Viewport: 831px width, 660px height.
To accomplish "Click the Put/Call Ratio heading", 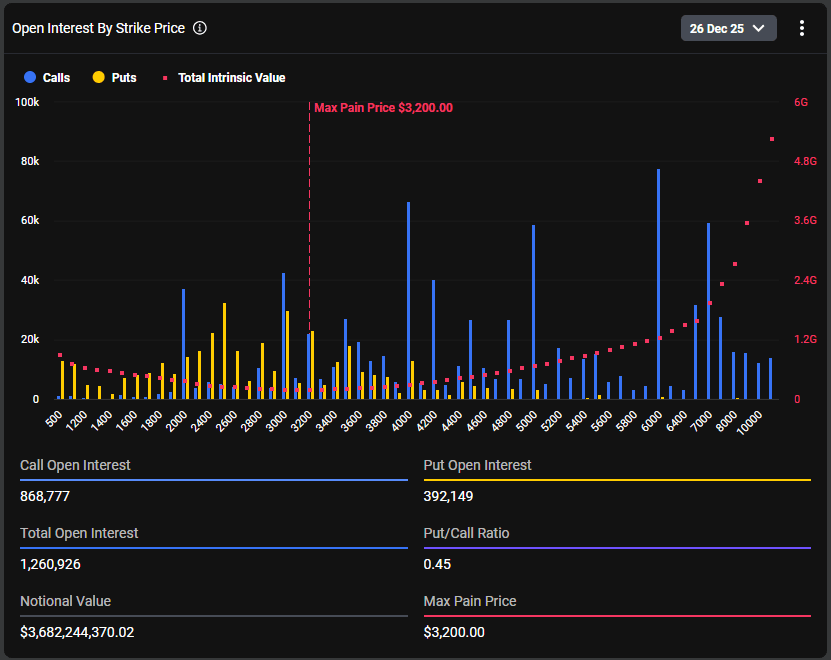I will point(466,533).
